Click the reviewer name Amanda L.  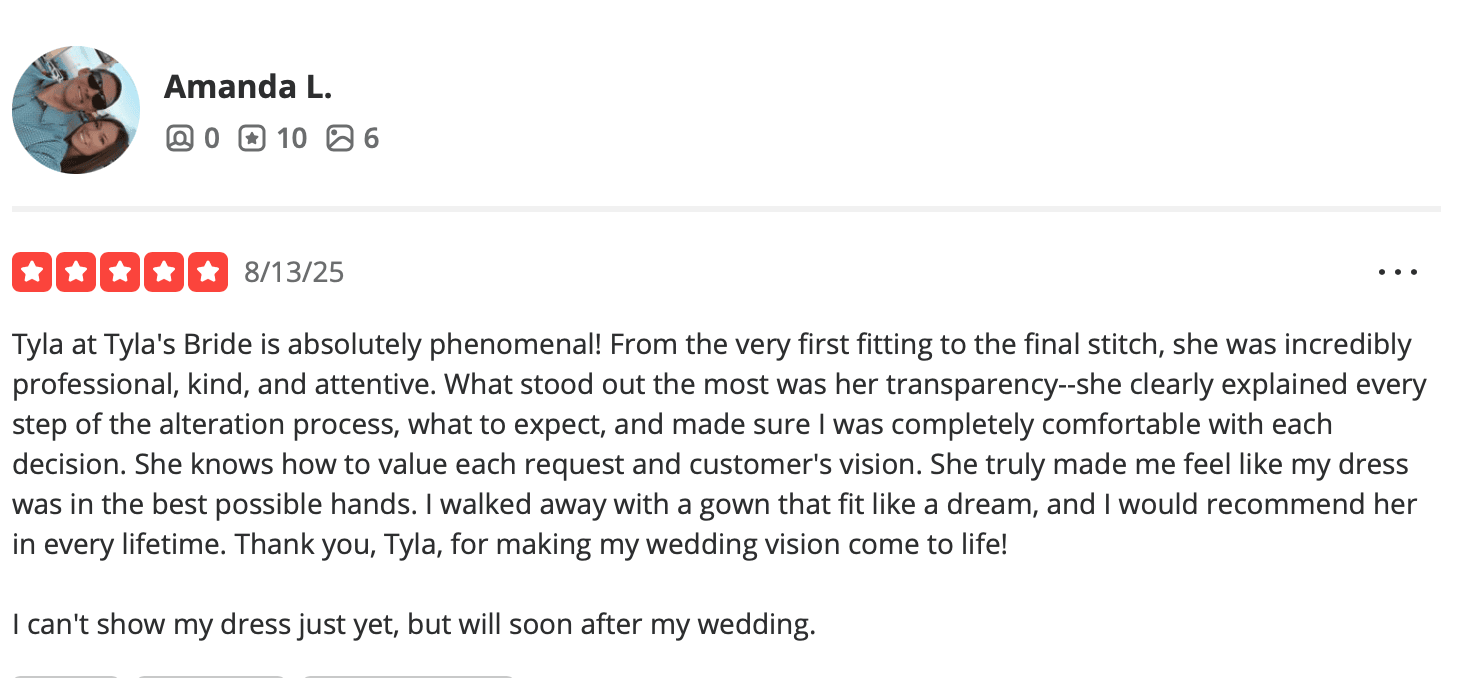click(x=247, y=87)
